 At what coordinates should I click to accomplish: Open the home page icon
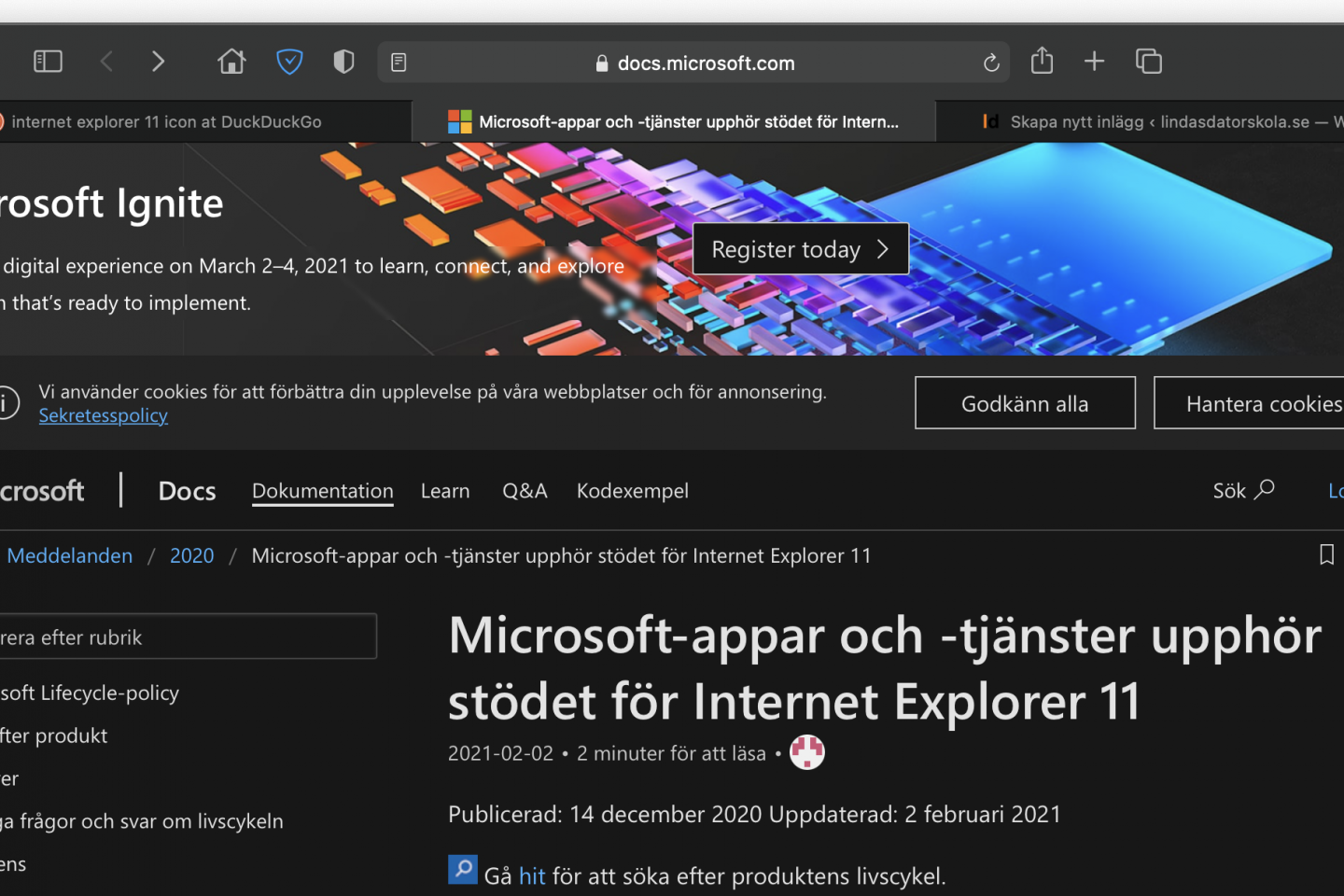(231, 62)
